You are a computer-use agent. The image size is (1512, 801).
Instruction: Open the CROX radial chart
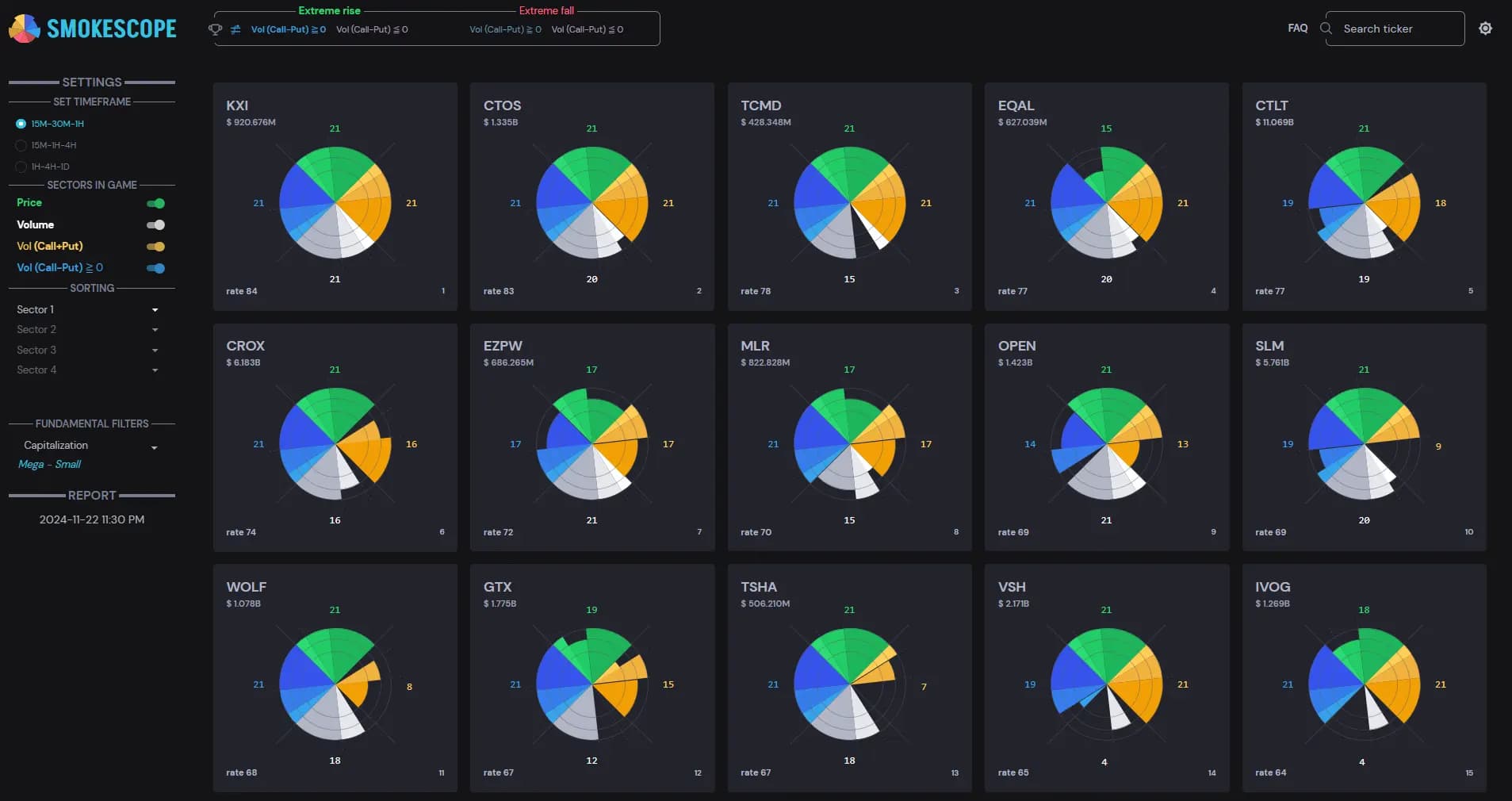coord(335,444)
